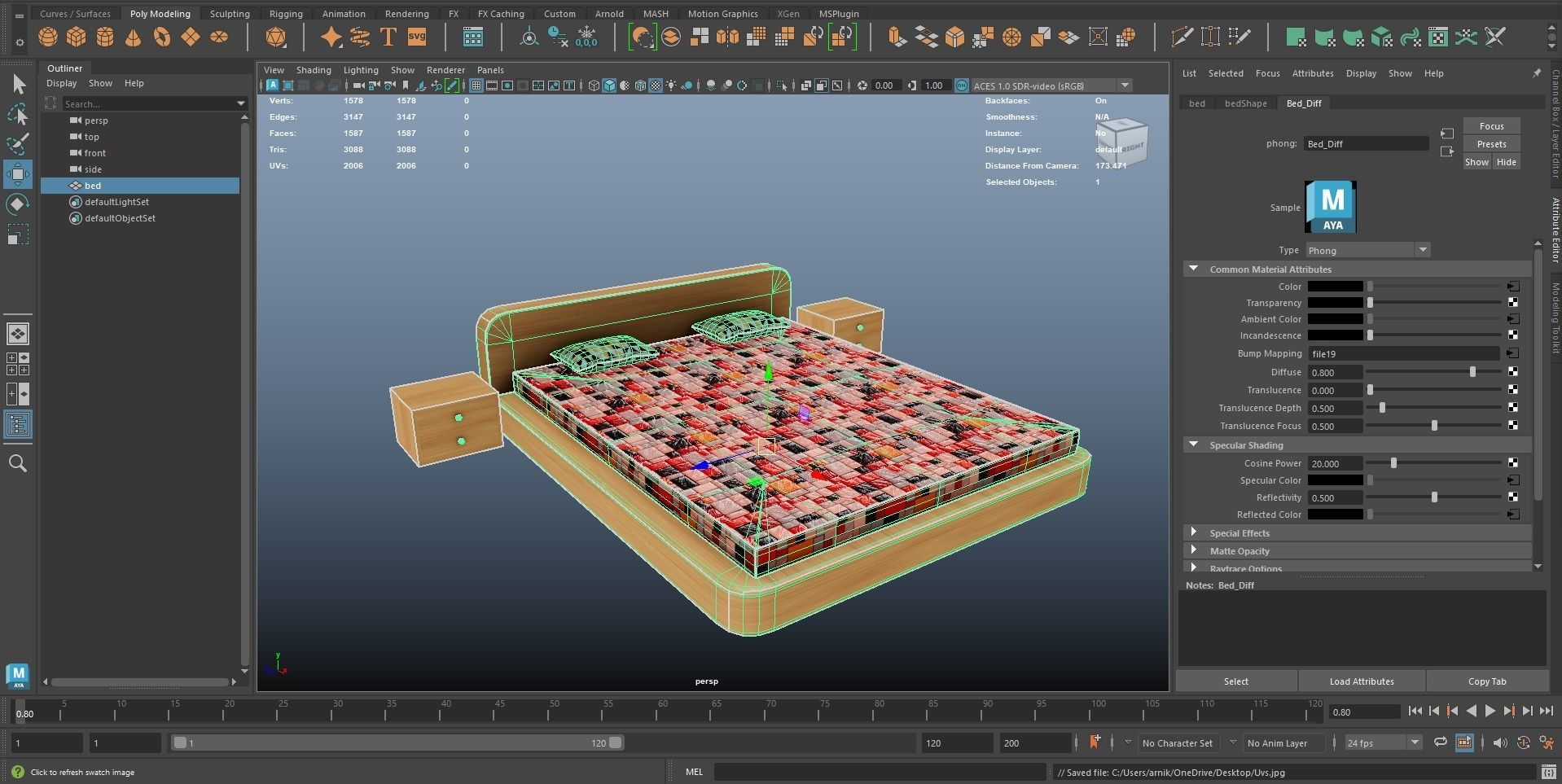The image size is (1562, 784).
Task: Click the Extrude shelf icon
Action: pos(897,37)
